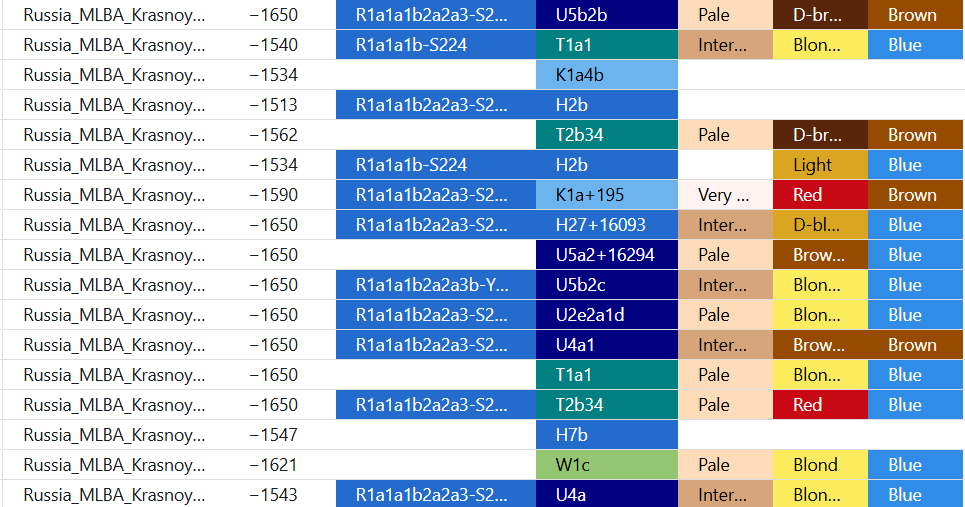Click the date value −1562
Image resolution: width=965 pixels, height=507 pixels.
(274, 135)
